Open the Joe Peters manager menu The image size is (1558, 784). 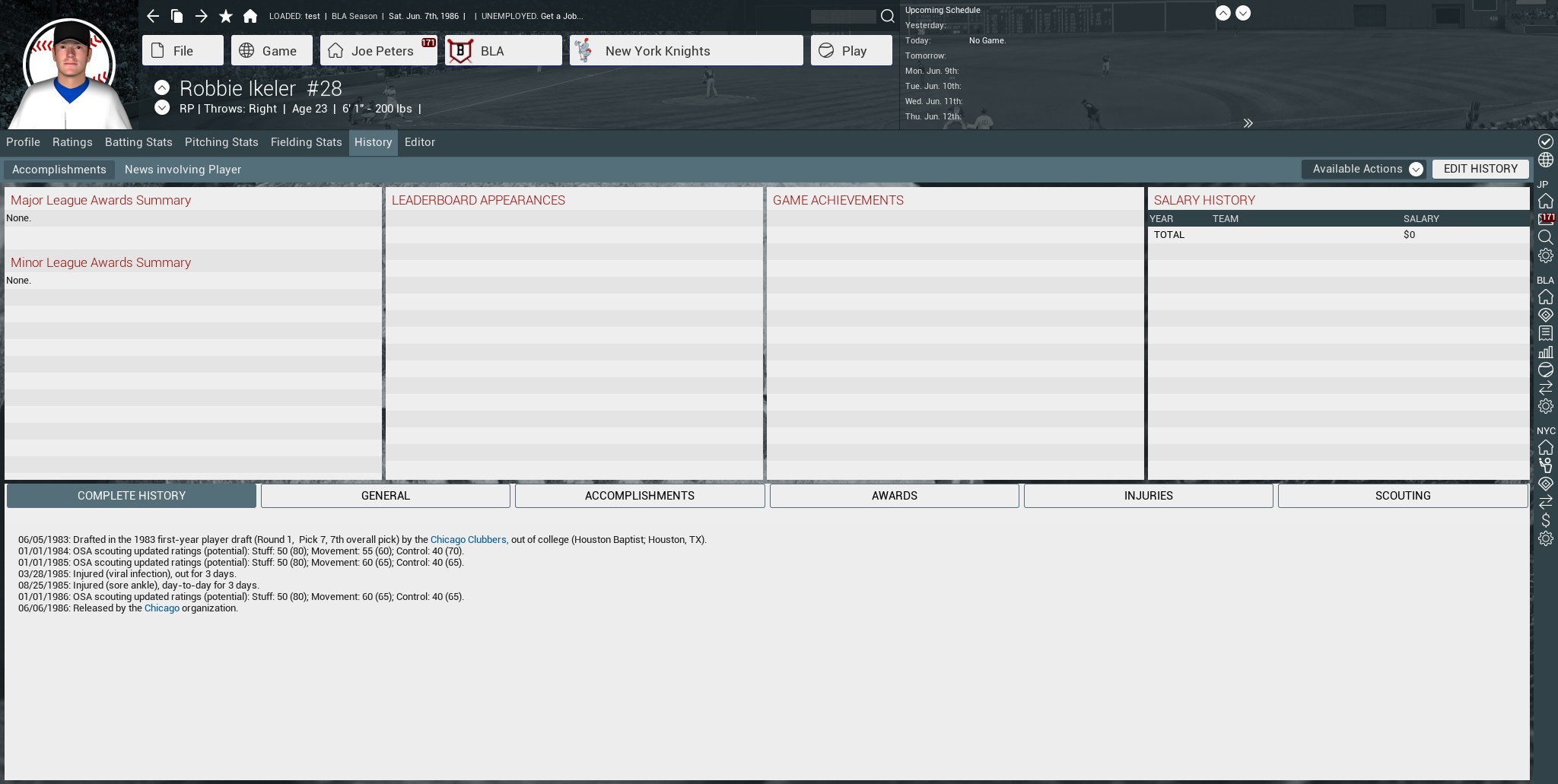click(379, 50)
